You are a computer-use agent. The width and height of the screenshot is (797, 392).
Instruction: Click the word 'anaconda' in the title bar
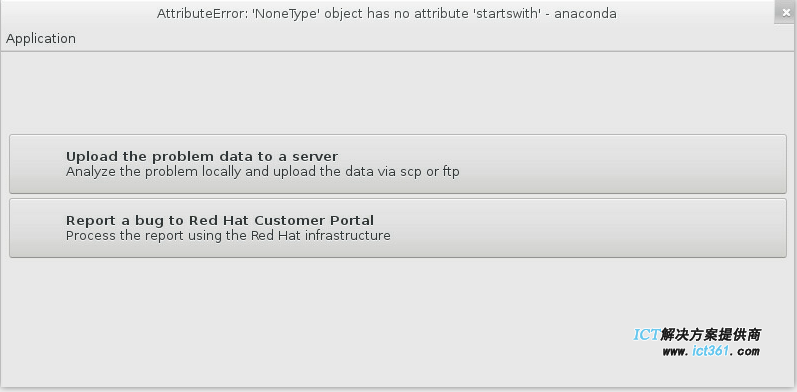[x=585, y=14]
